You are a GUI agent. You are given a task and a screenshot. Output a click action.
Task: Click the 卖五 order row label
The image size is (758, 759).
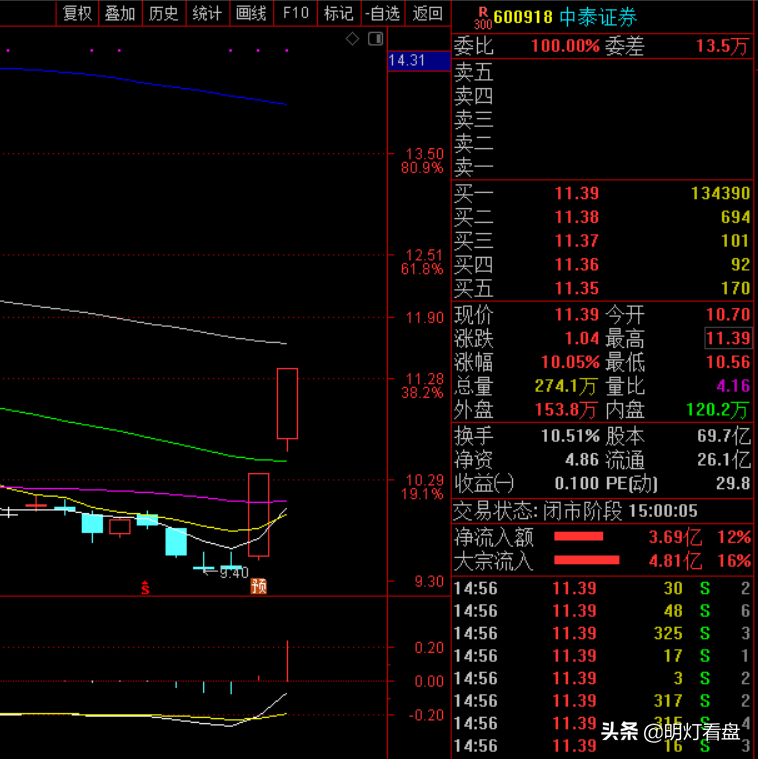point(474,72)
